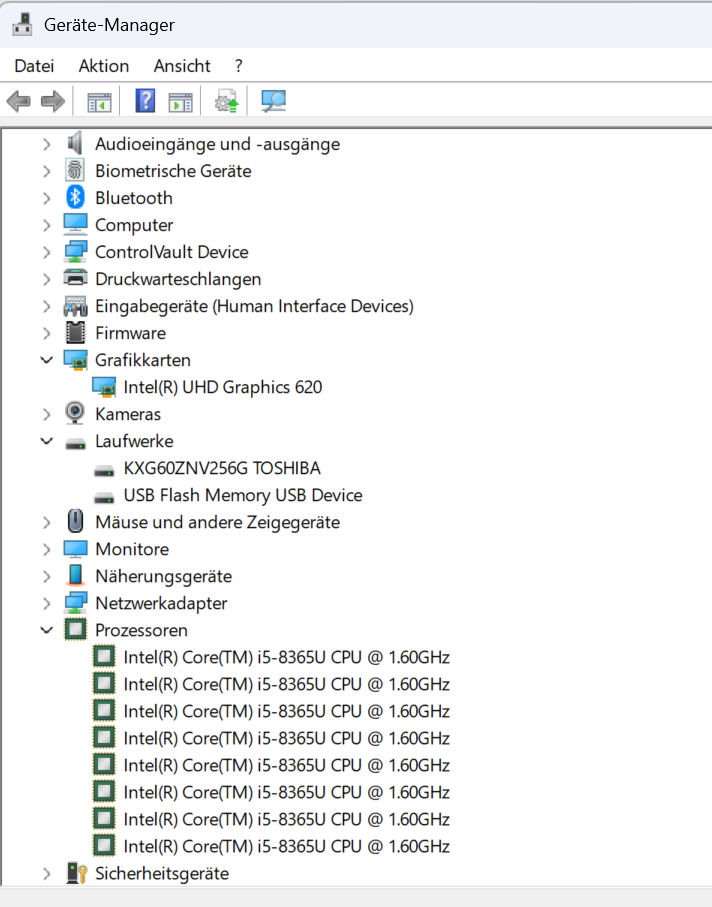Click the mouse icon for Mäuse
The width and height of the screenshot is (712, 907).
pos(75,521)
